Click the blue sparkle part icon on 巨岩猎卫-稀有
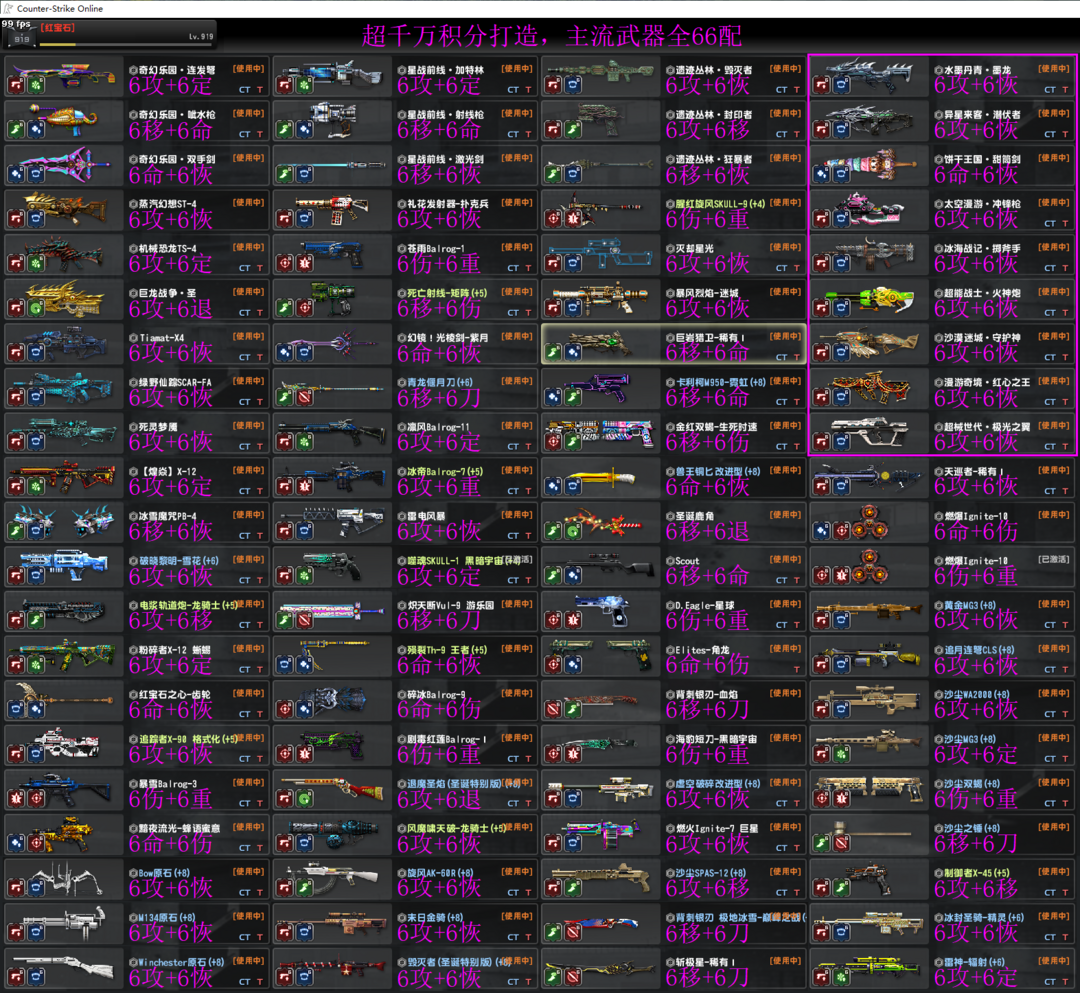The height and width of the screenshot is (993, 1080). 573,353
